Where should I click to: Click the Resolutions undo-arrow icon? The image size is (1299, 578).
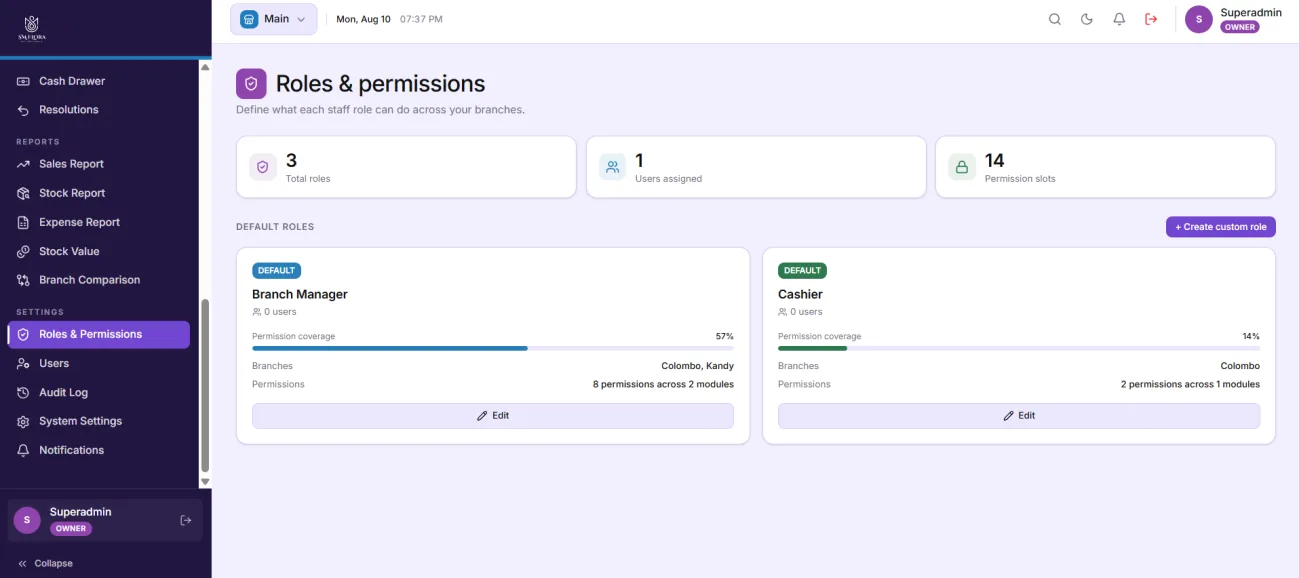(23, 110)
